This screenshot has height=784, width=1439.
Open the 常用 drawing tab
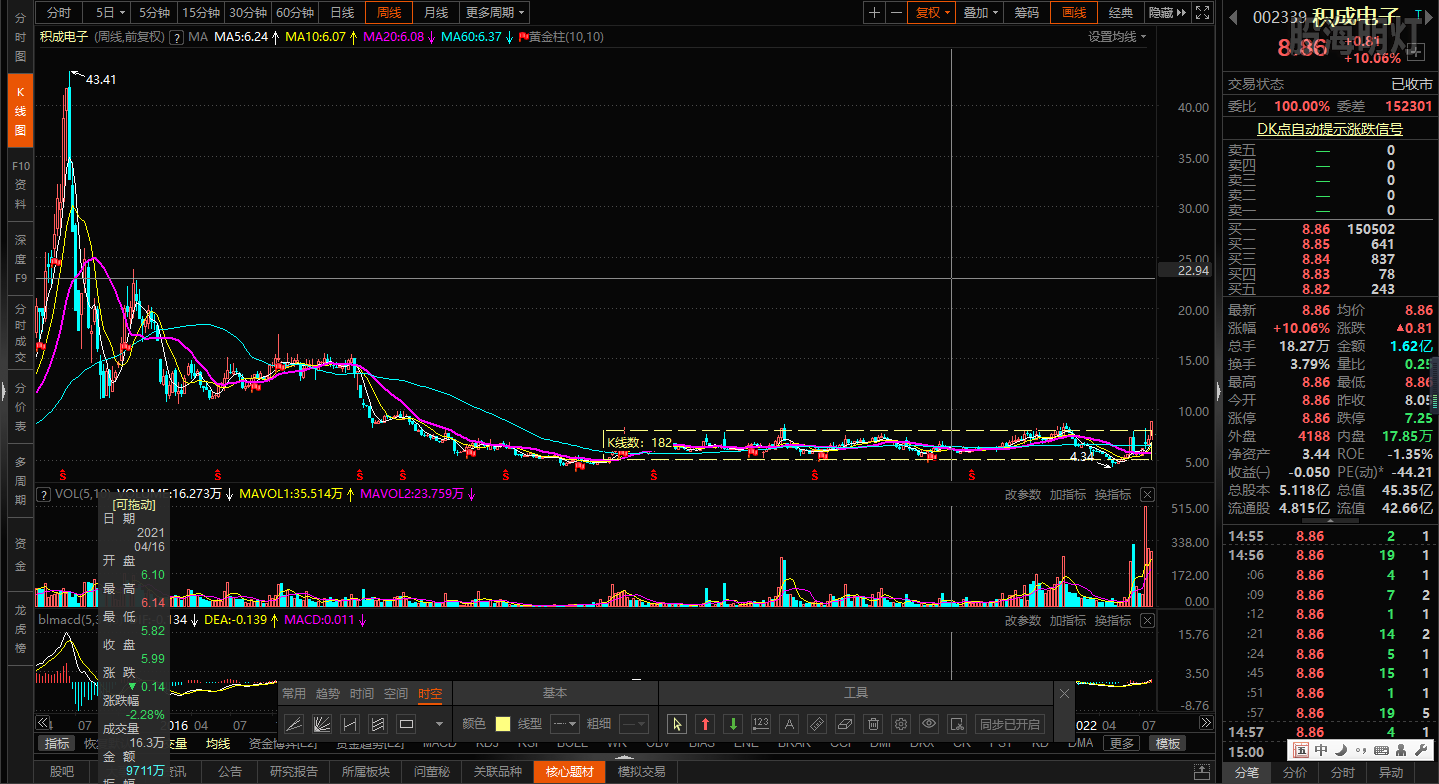coord(294,693)
